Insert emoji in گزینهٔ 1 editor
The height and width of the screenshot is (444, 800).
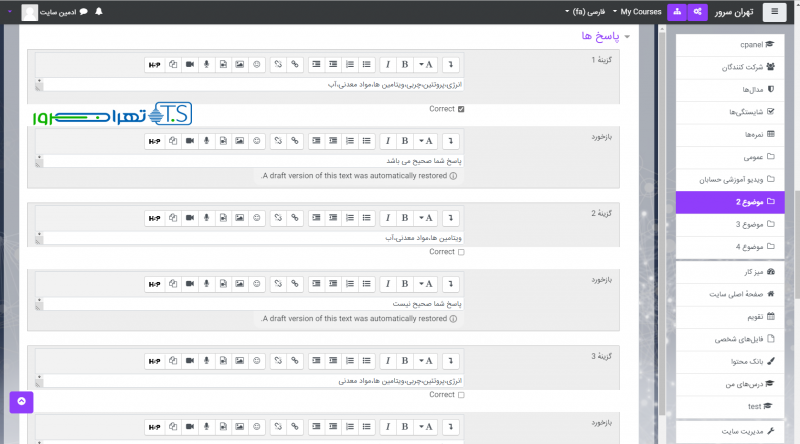point(257,64)
